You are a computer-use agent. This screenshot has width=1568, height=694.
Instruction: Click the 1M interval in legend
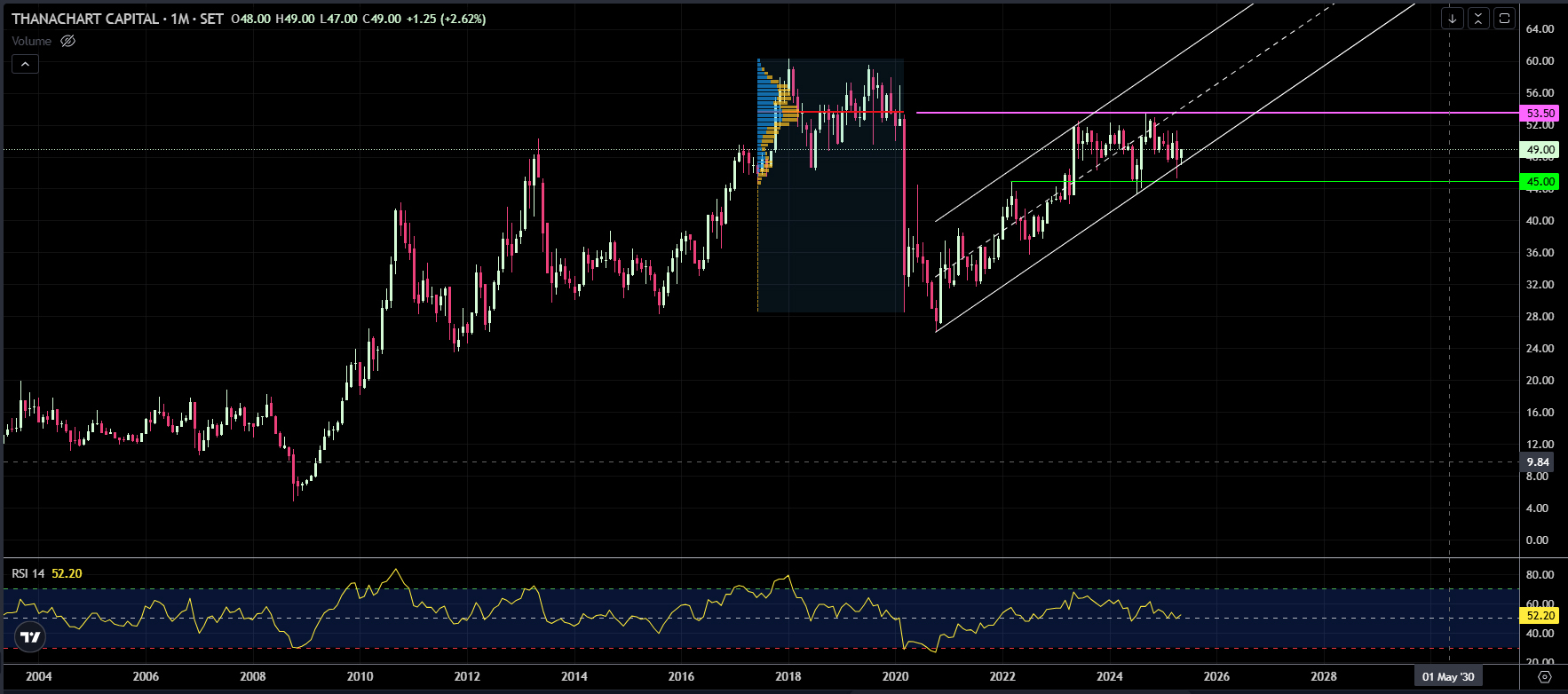click(x=180, y=19)
